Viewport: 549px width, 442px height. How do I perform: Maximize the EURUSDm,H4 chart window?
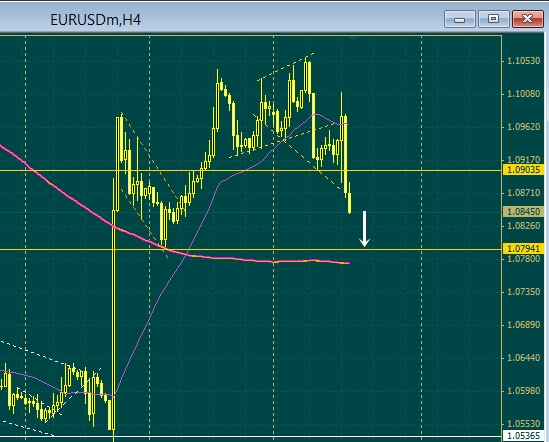(x=493, y=19)
